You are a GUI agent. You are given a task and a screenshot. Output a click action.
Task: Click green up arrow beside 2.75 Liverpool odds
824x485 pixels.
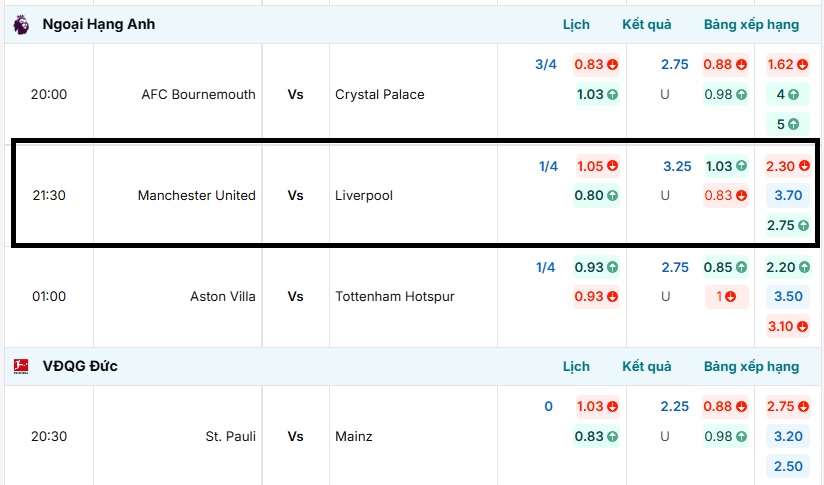(x=803, y=225)
